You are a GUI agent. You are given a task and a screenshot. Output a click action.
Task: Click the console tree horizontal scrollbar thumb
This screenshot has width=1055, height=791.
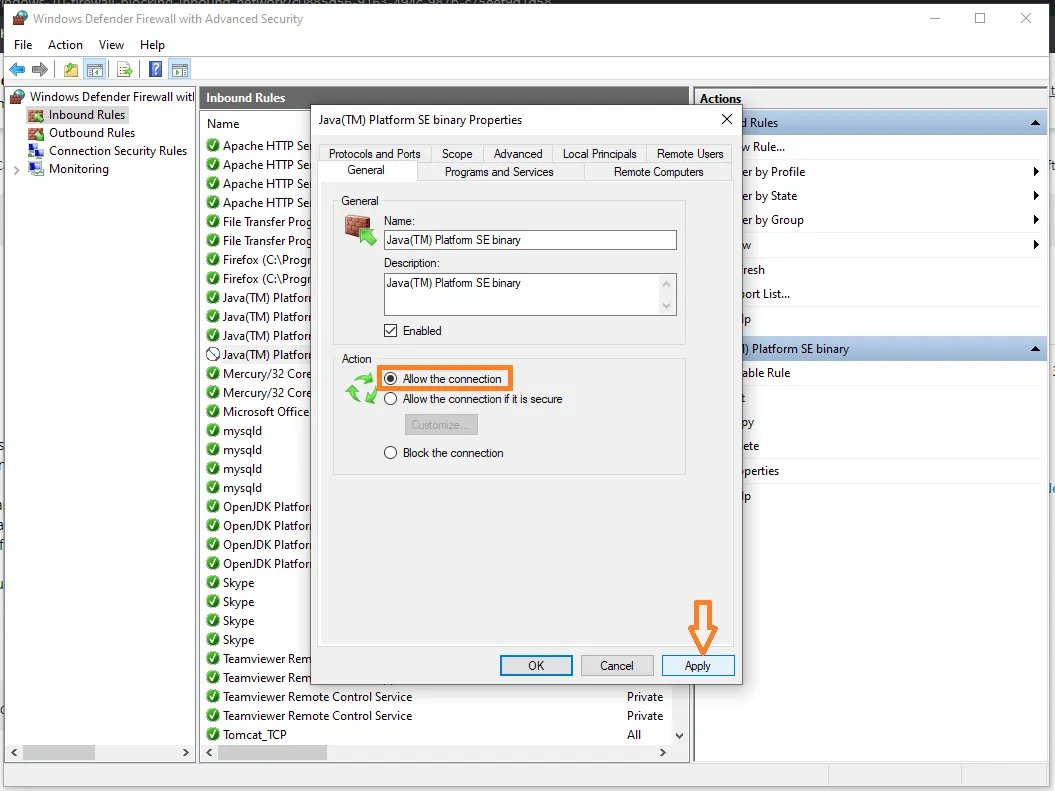(59, 752)
